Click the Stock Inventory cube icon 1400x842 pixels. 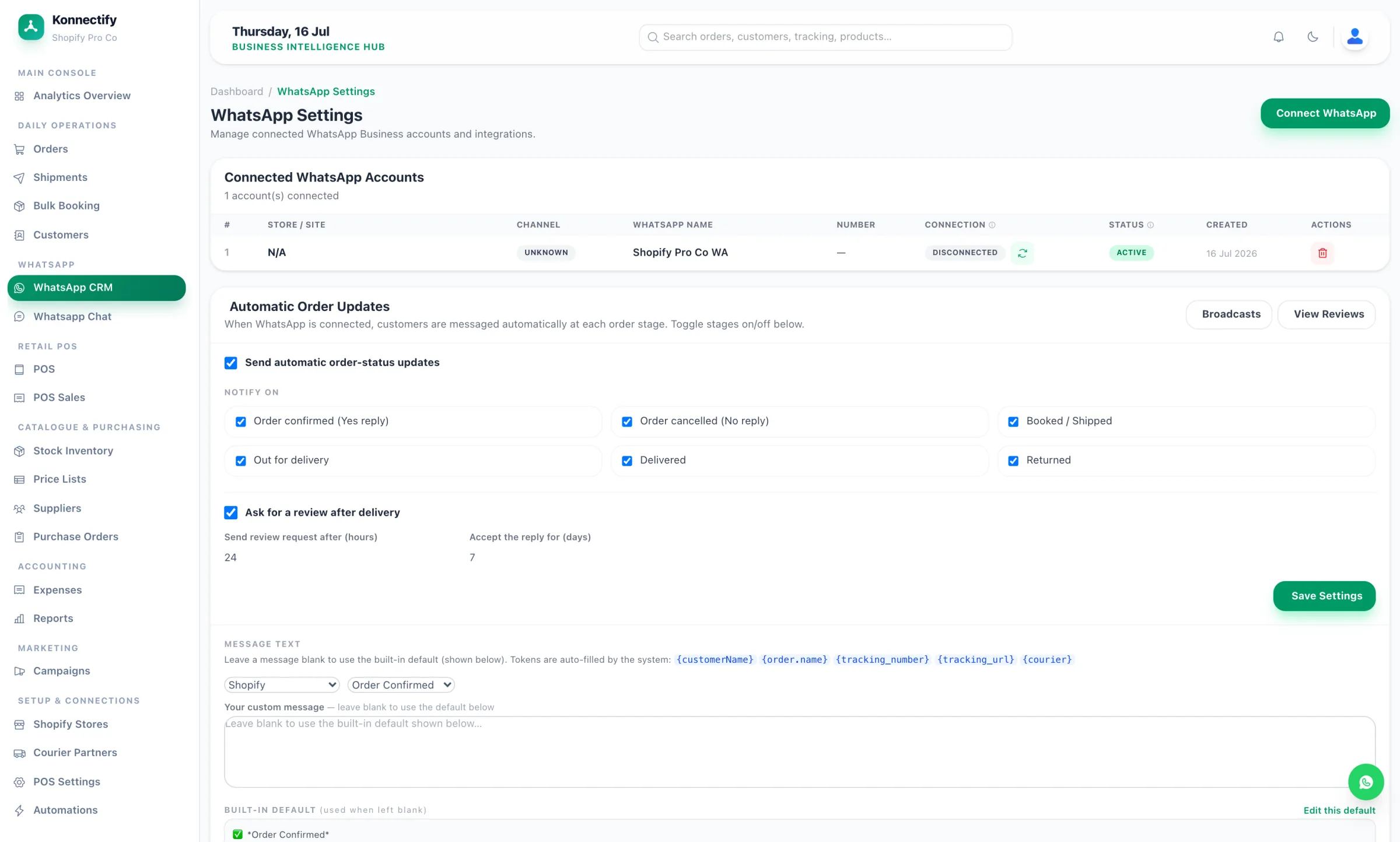tap(19, 451)
